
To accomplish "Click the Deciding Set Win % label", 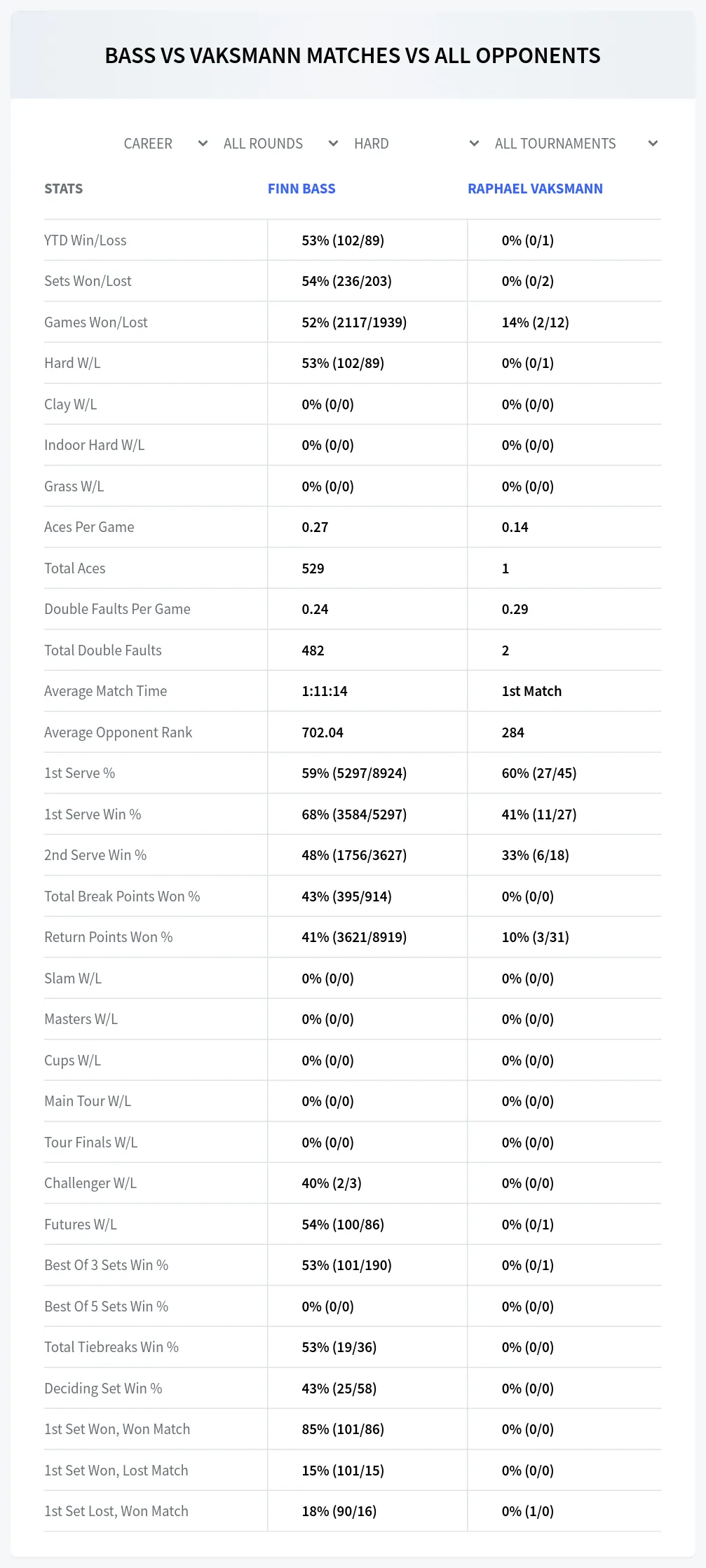I will [103, 1389].
